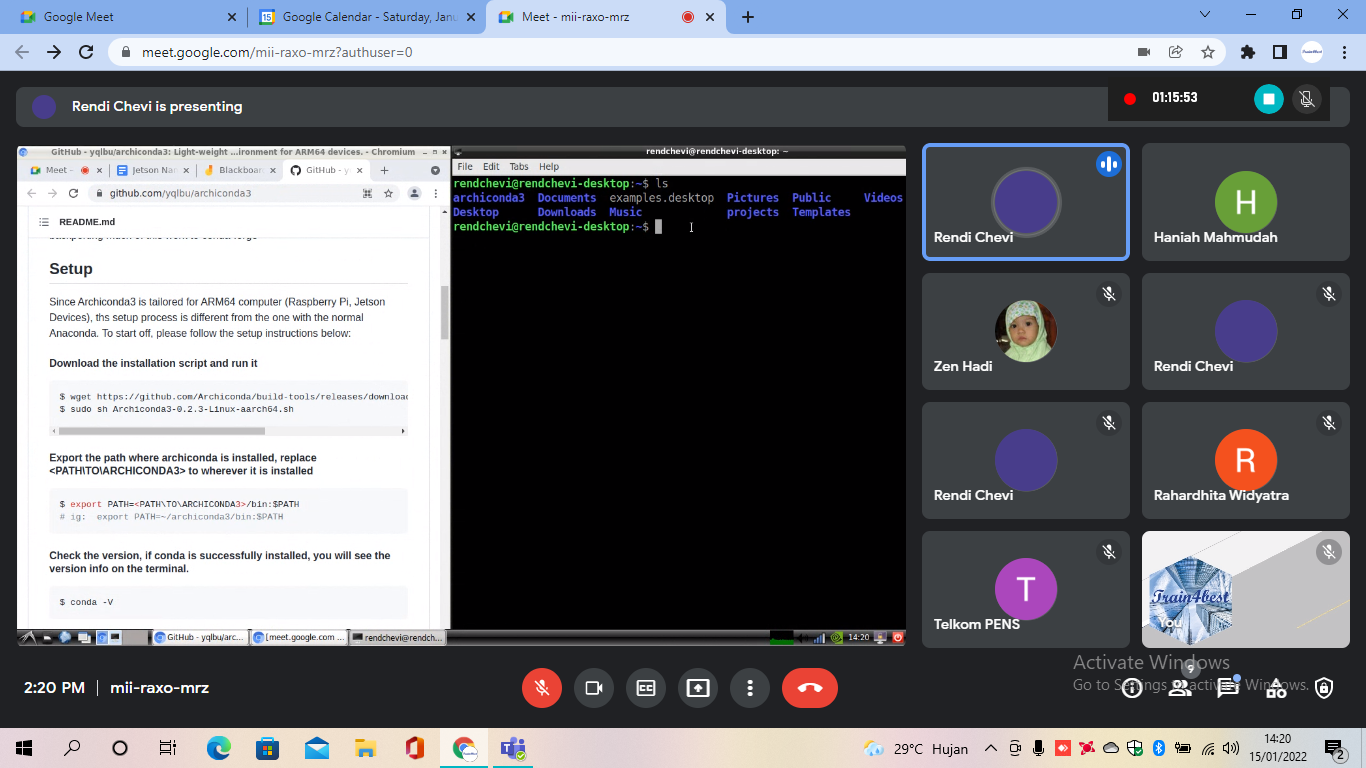Switch to the Google Meet first tab
The height and width of the screenshot is (768, 1366).
(126, 17)
